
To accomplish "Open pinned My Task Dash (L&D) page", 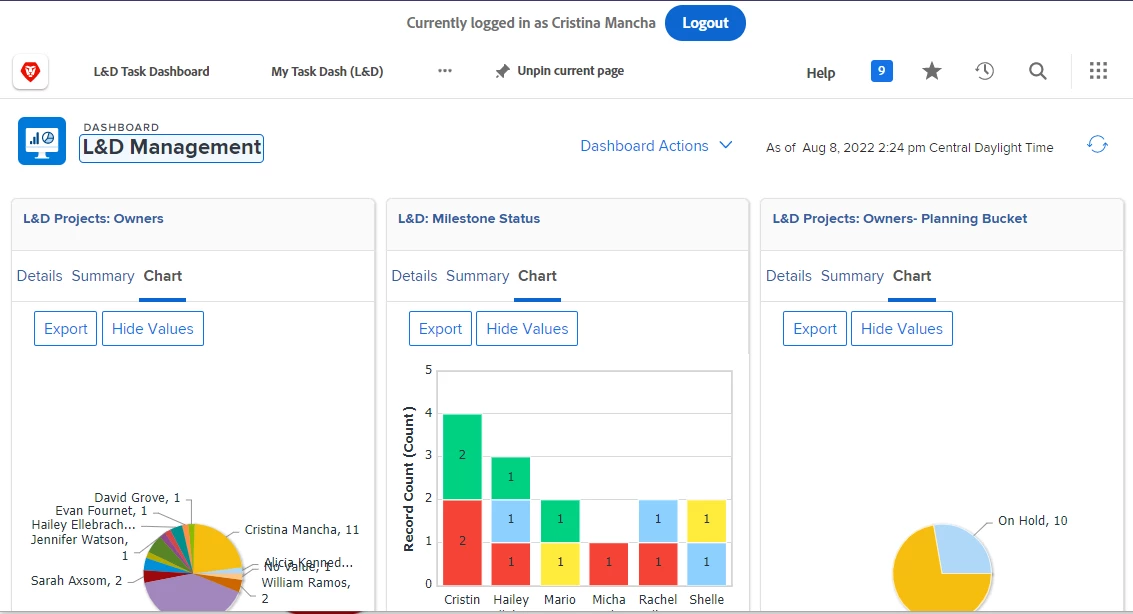I will (x=327, y=72).
